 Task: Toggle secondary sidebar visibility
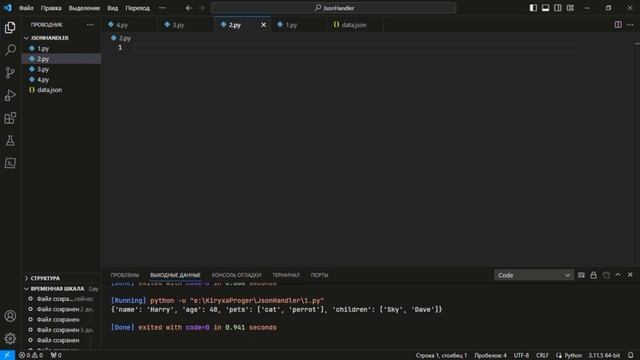click(x=558, y=8)
